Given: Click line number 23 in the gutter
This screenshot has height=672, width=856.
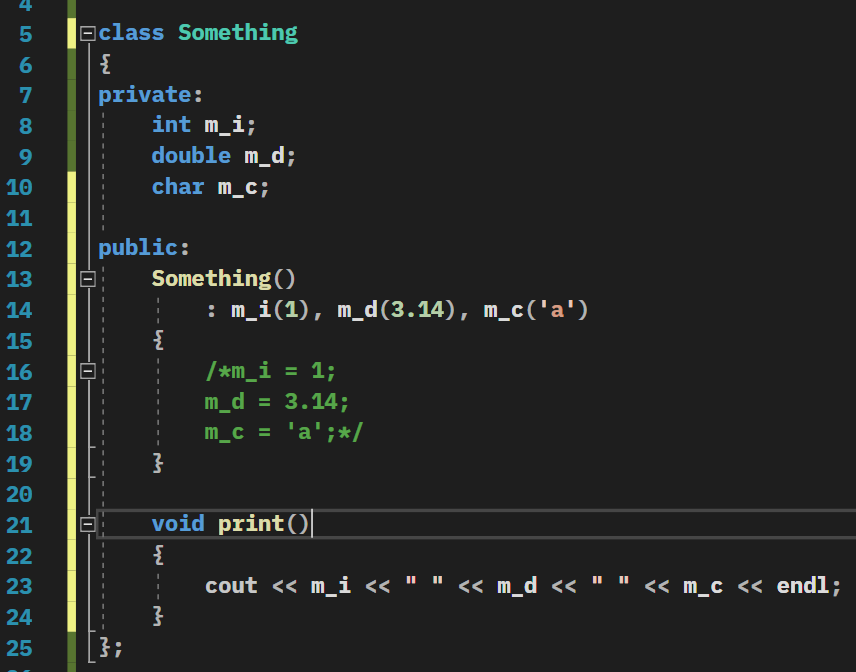Looking at the screenshot, I should (19, 586).
